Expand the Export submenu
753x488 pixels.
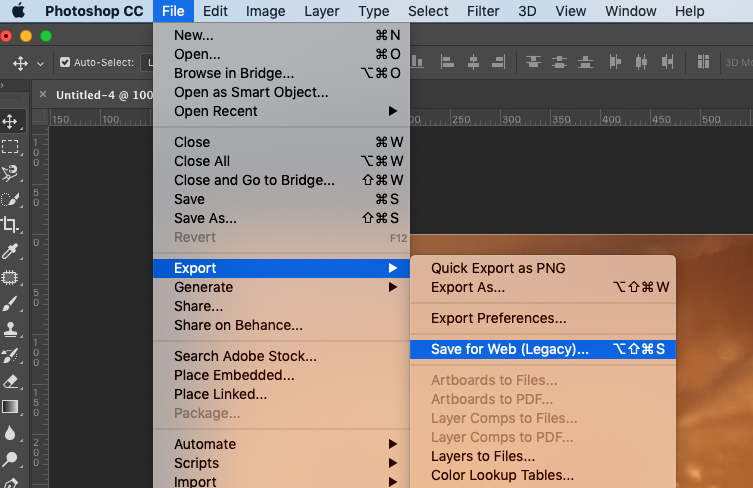tap(282, 268)
